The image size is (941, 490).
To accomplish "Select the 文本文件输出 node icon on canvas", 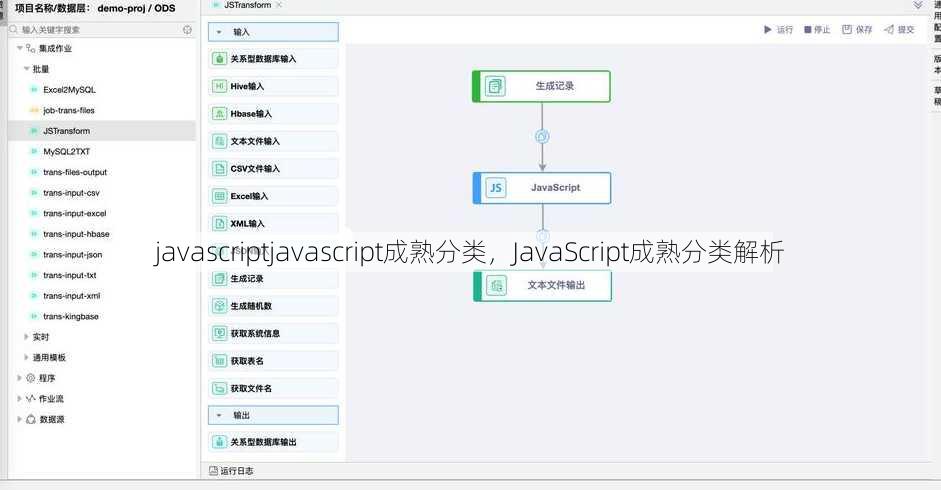I will [496, 285].
